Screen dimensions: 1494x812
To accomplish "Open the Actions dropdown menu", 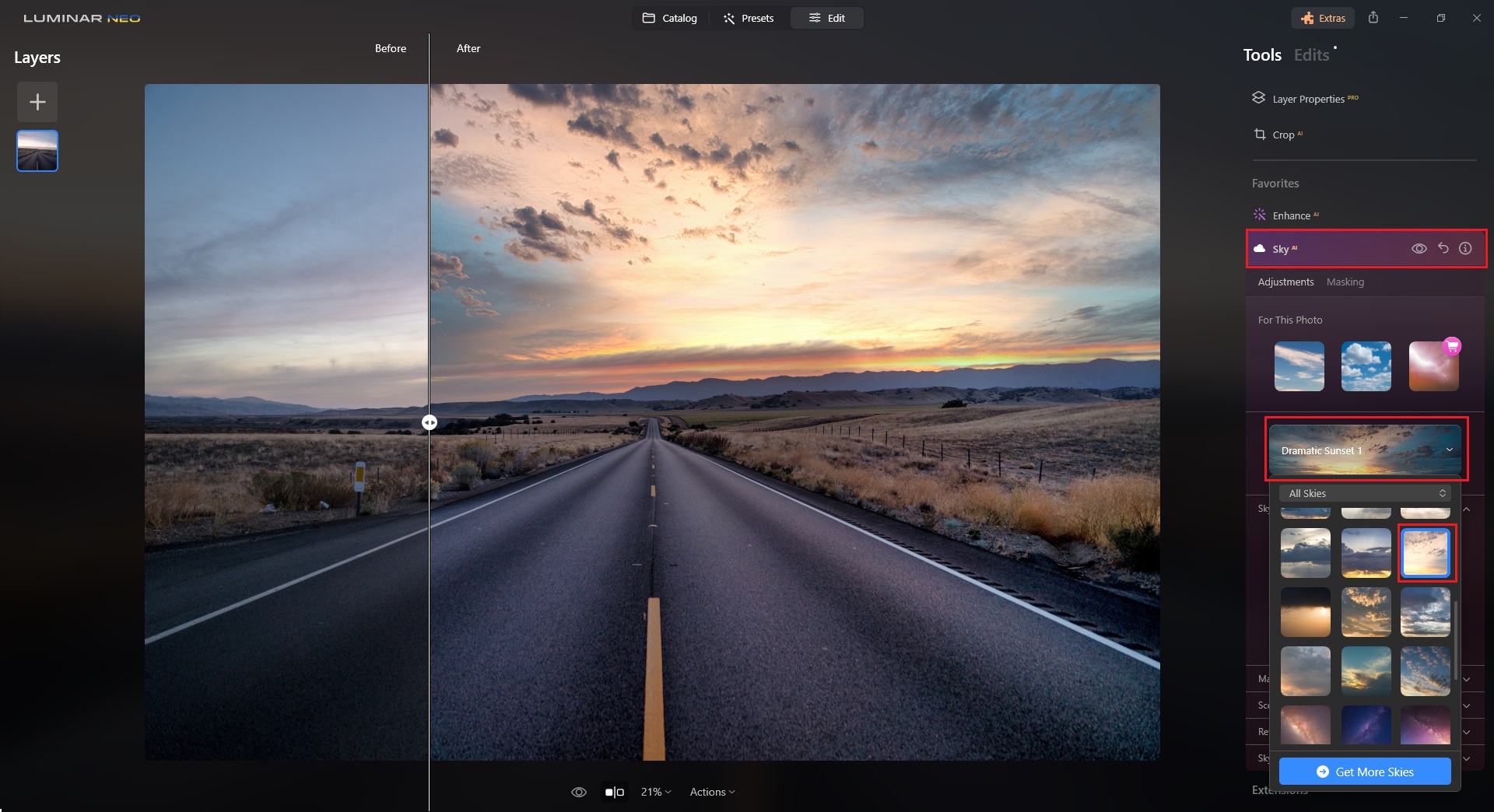I will [x=712, y=792].
